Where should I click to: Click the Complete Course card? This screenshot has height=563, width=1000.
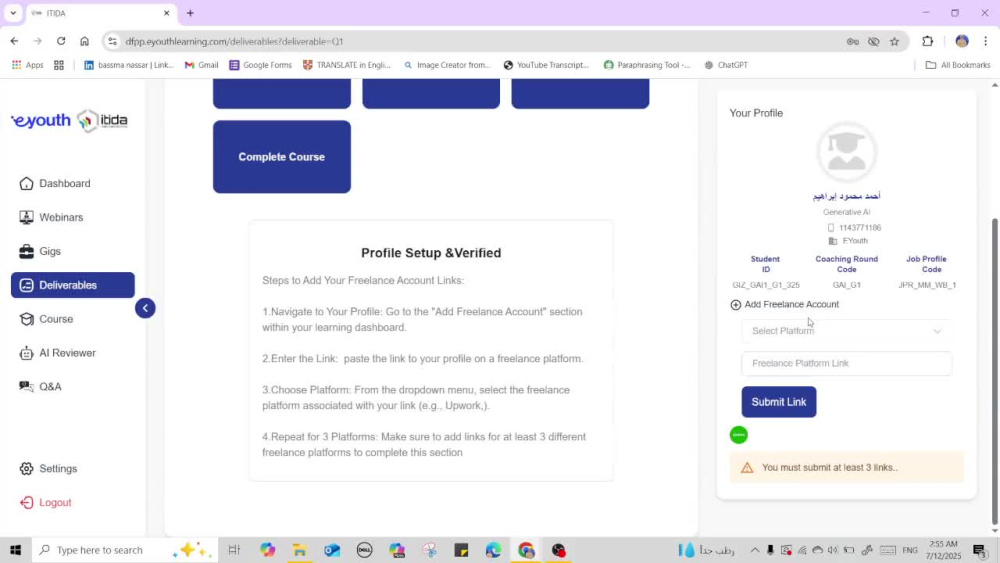282,157
